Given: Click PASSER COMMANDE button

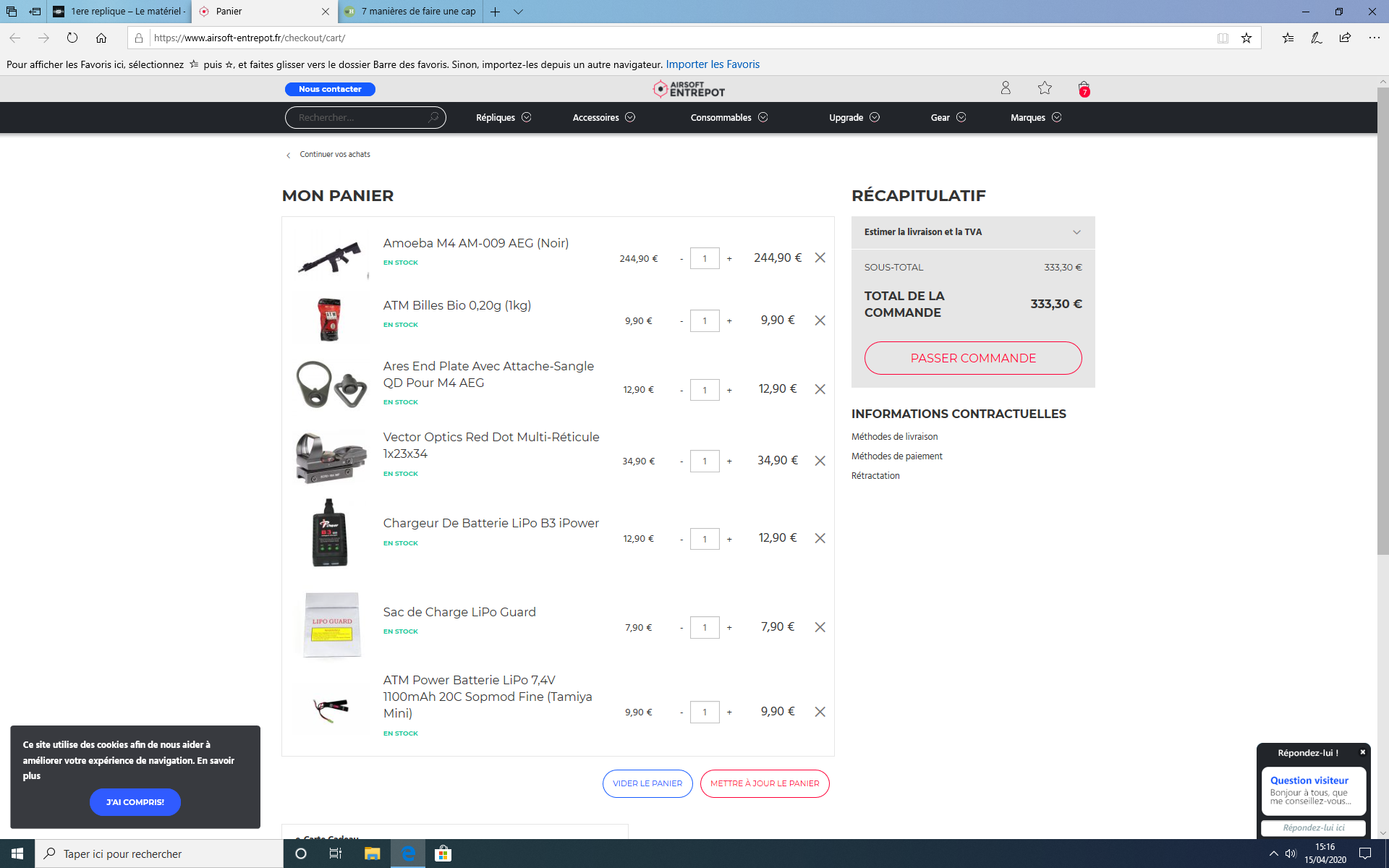Looking at the screenshot, I should pos(973,358).
